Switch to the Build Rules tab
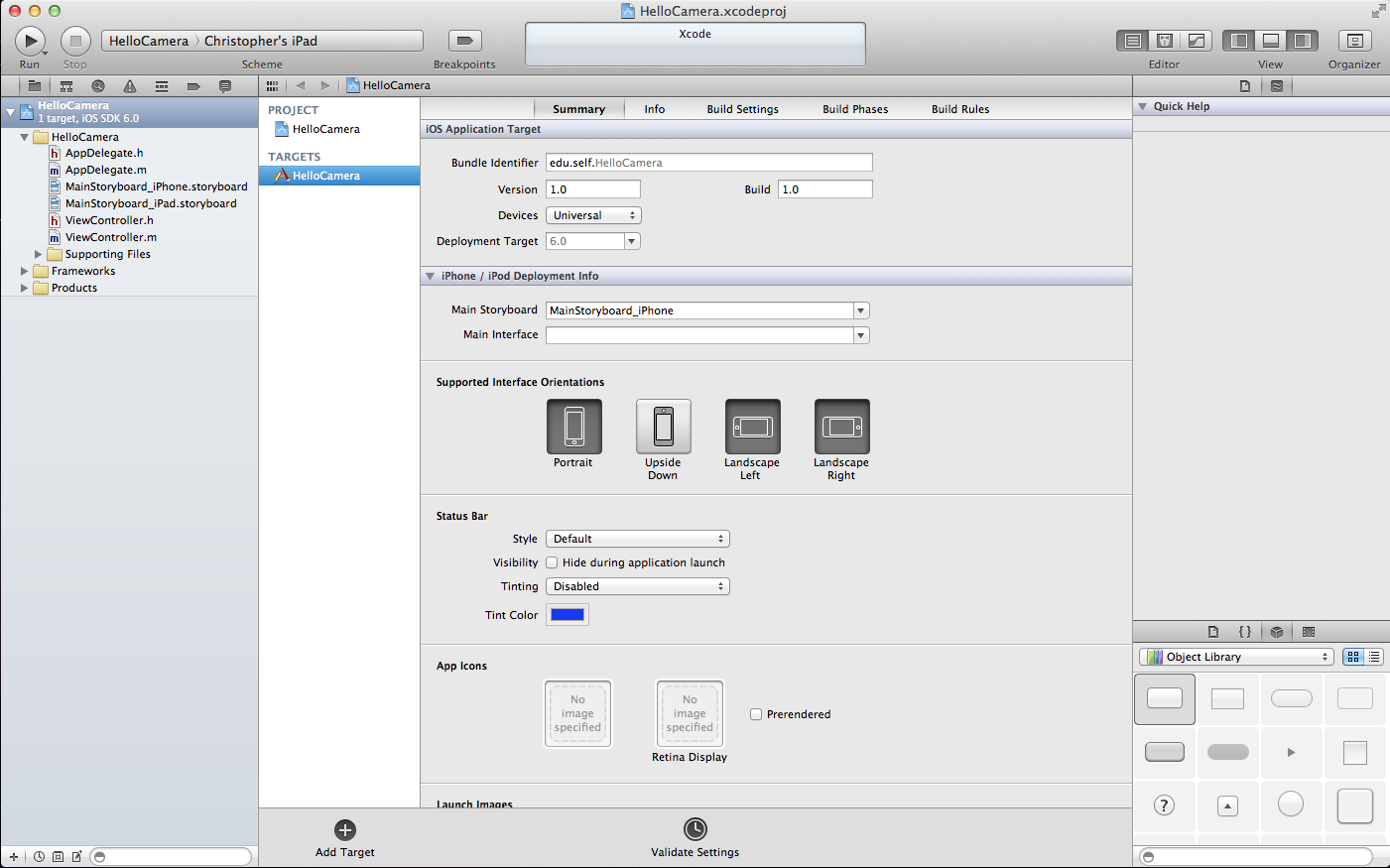 pos(960,109)
